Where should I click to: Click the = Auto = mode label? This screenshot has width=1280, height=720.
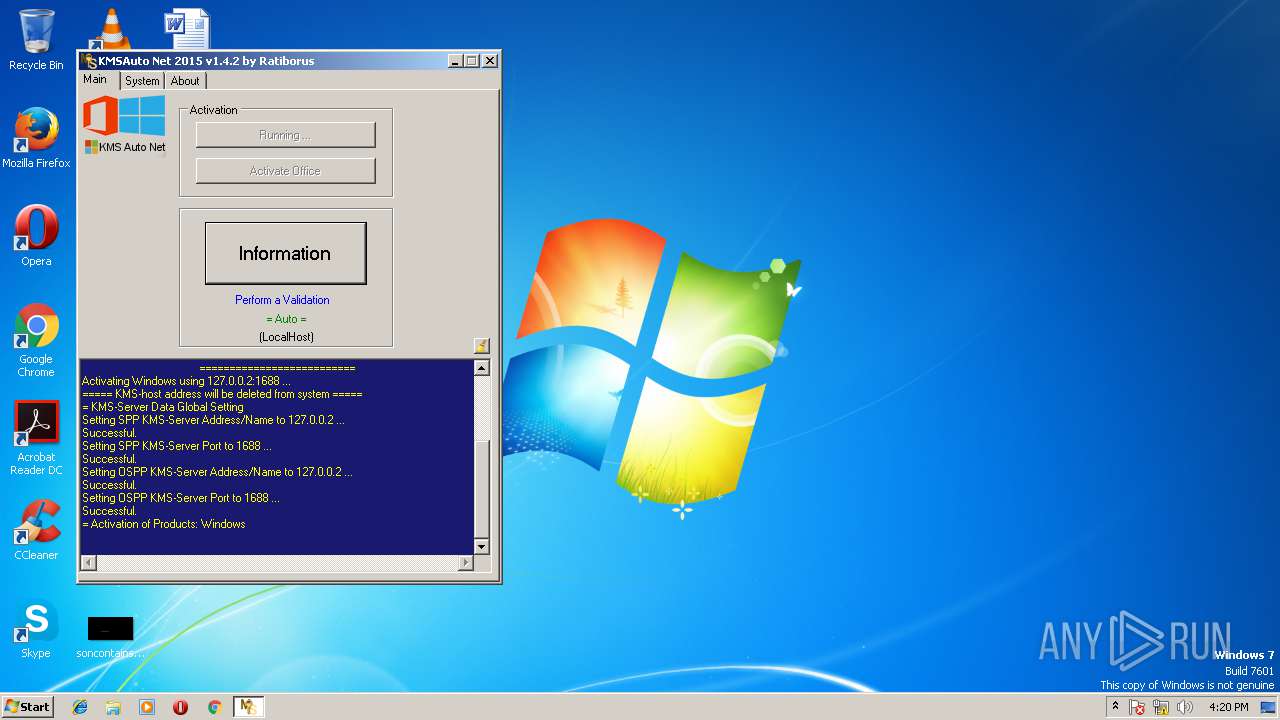286,319
